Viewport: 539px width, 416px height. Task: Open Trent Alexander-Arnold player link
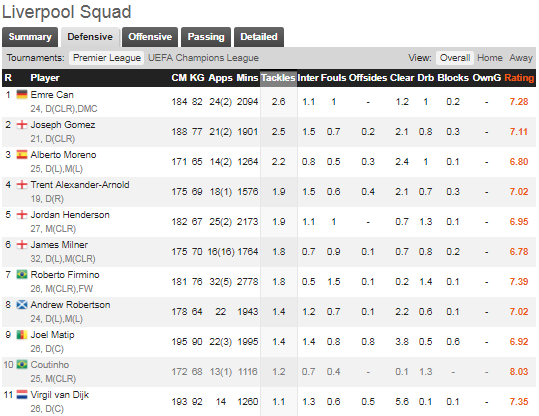tap(80, 185)
